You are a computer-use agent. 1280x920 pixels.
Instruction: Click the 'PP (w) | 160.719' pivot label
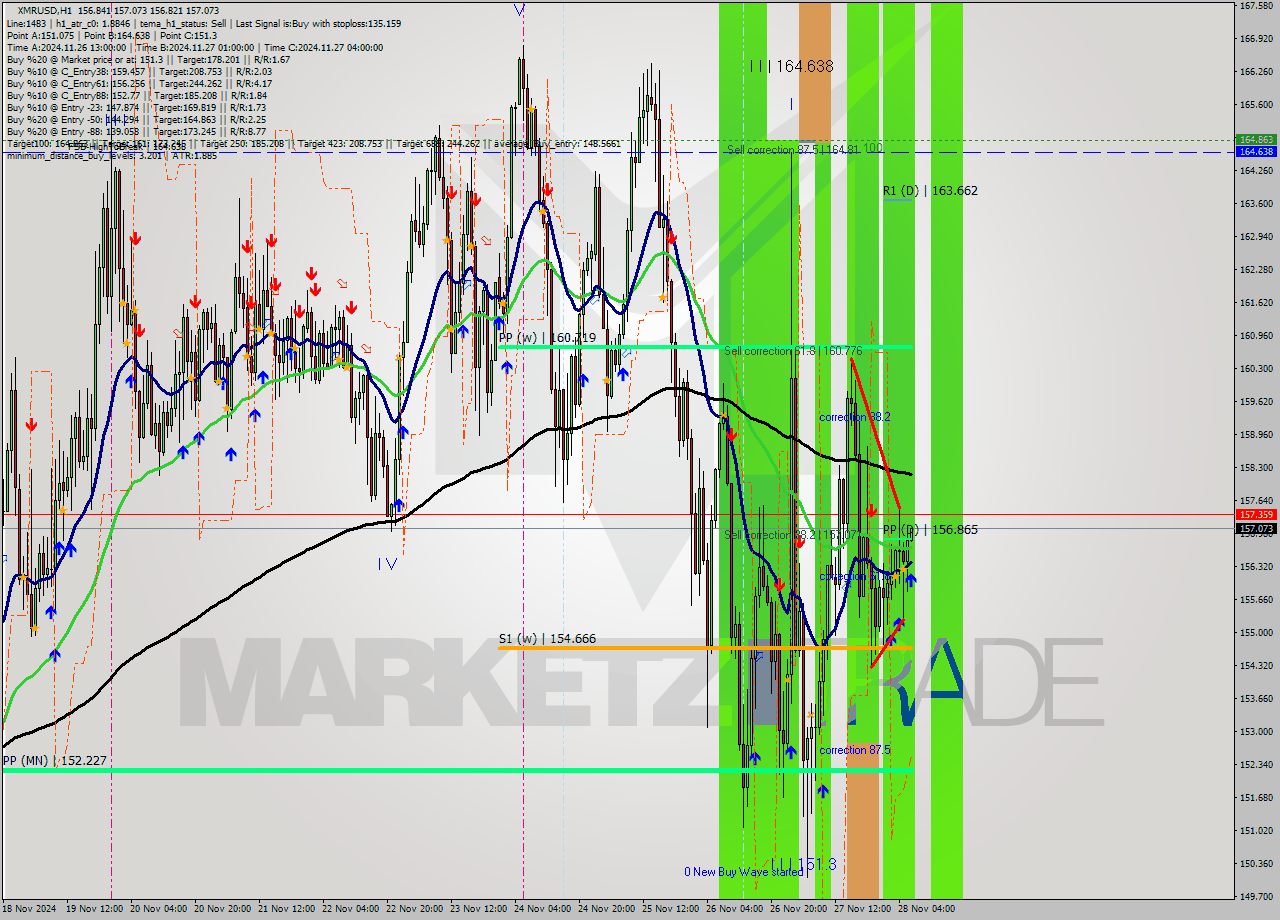coord(547,338)
